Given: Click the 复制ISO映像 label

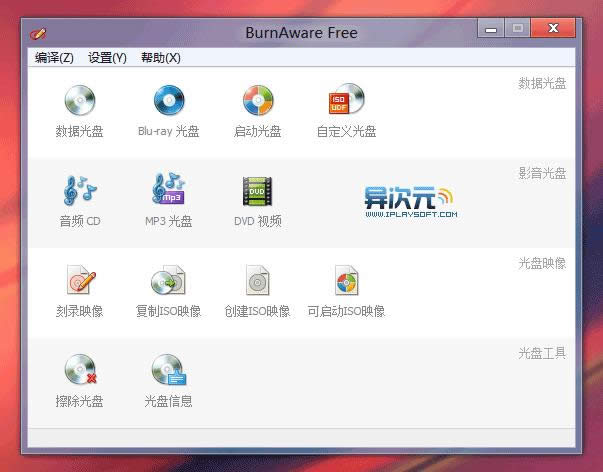Looking at the screenshot, I should point(168,311).
